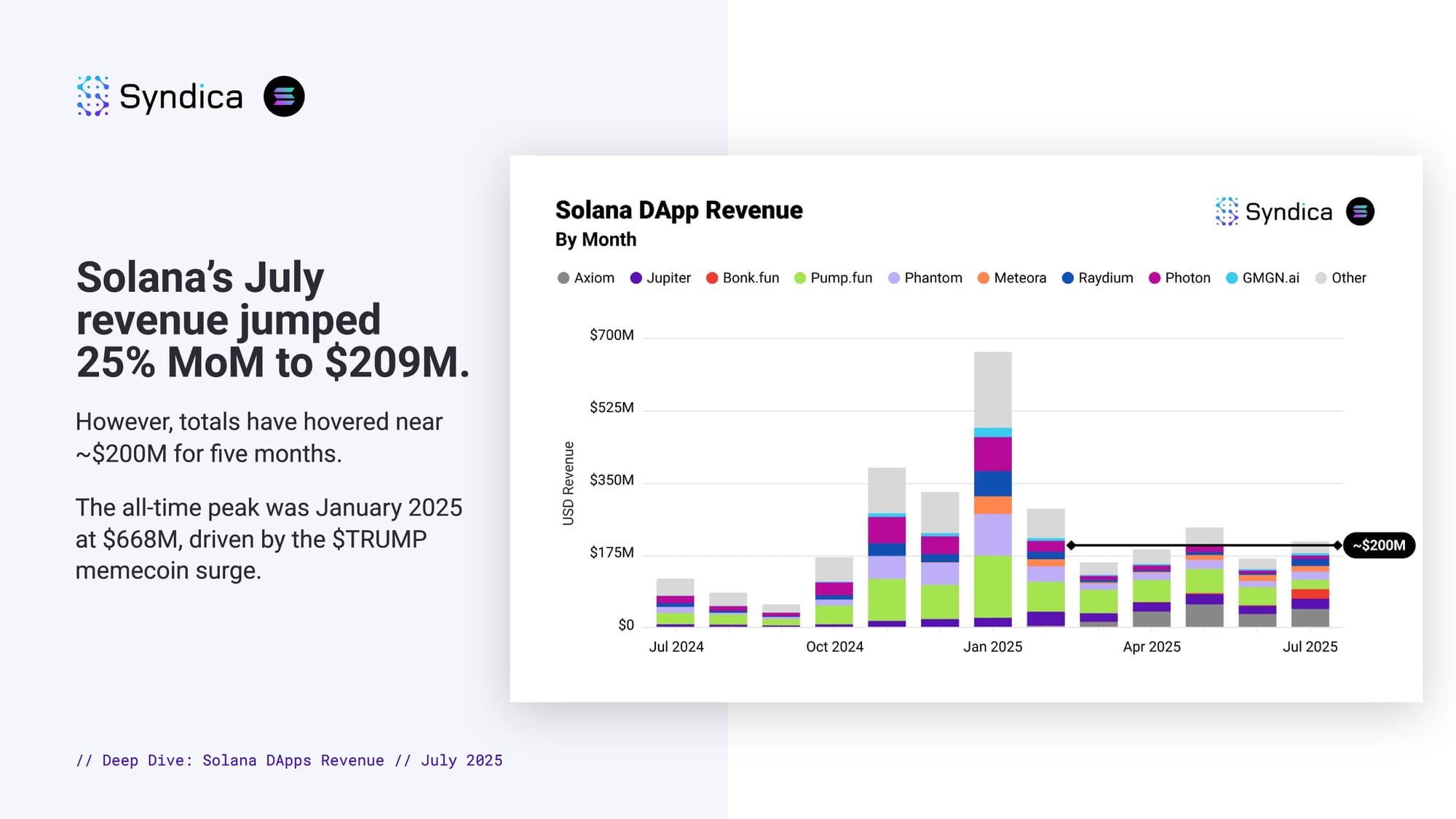Select the Bonk.fun legend label
Viewport: 1456px width, 819px height.
pyautogui.click(x=751, y=278)
